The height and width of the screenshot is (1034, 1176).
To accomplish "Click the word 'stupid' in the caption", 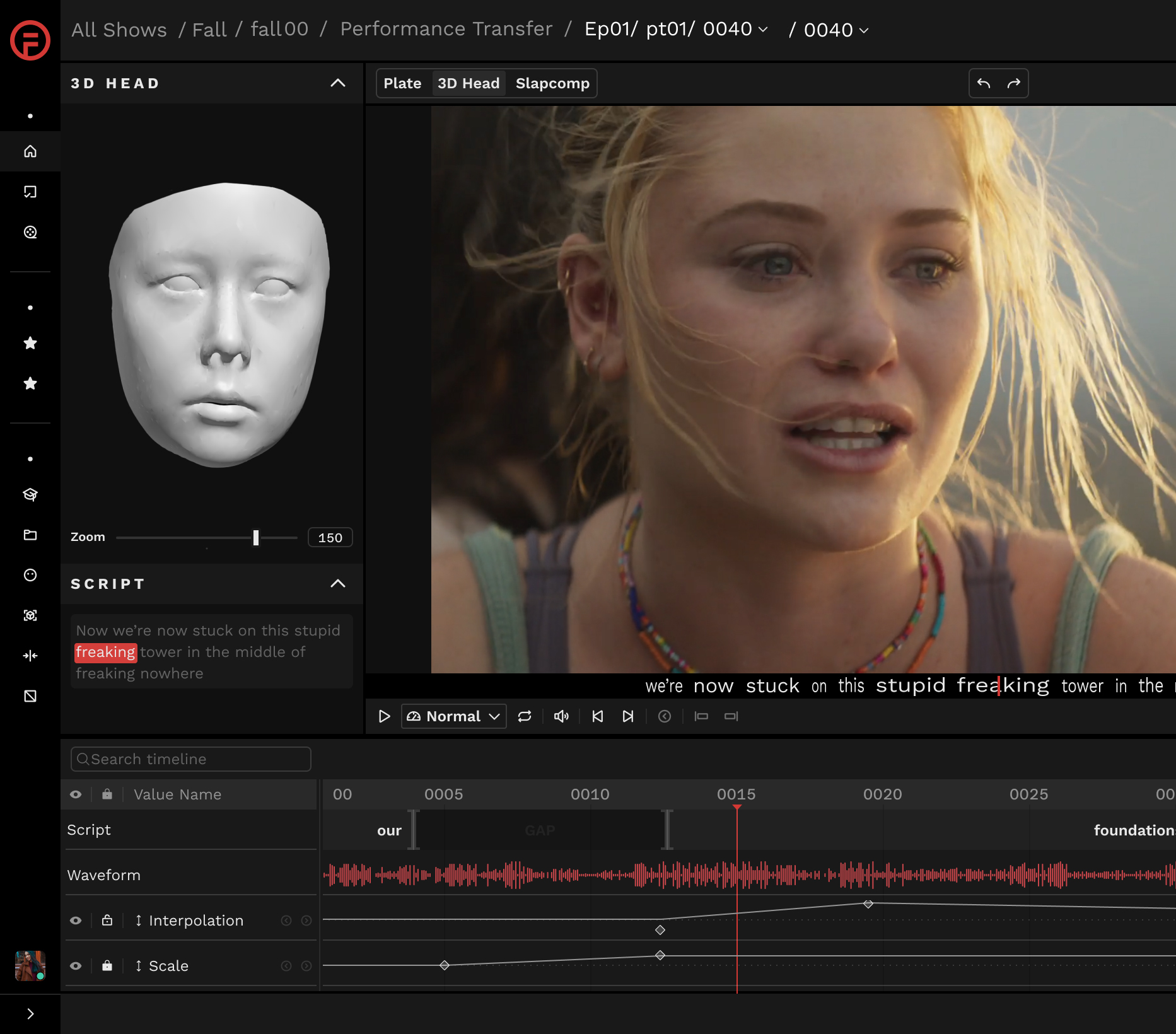I will coord(911,685).
